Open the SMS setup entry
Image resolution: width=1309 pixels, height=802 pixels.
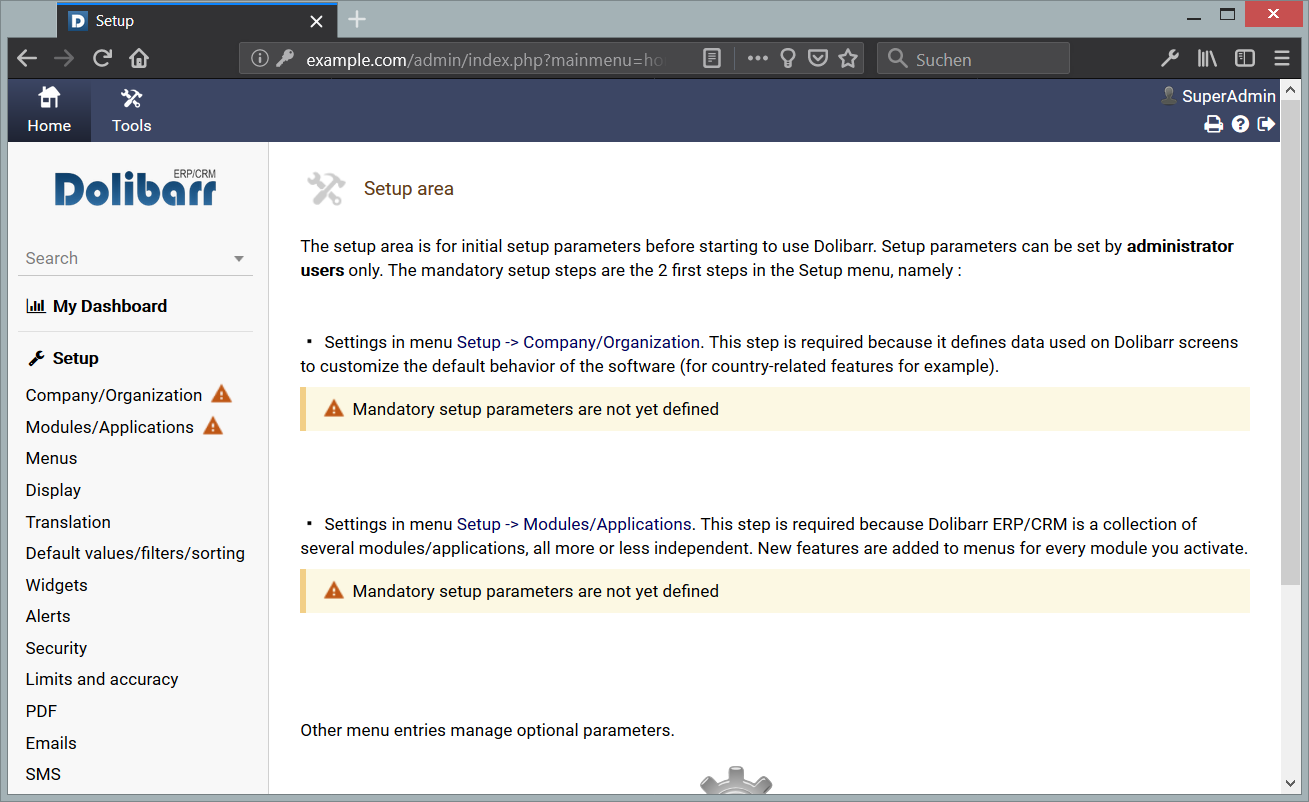point(43,774)
